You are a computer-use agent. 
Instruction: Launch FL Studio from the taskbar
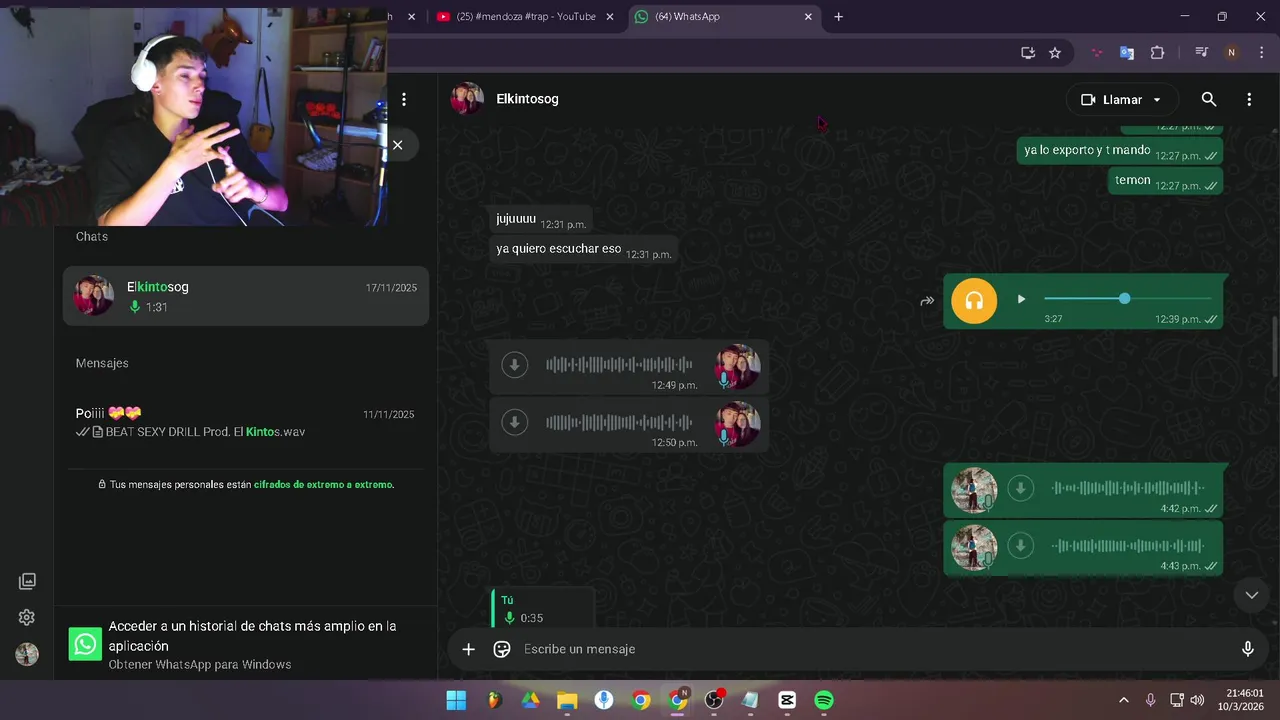(x=493, y=700)
